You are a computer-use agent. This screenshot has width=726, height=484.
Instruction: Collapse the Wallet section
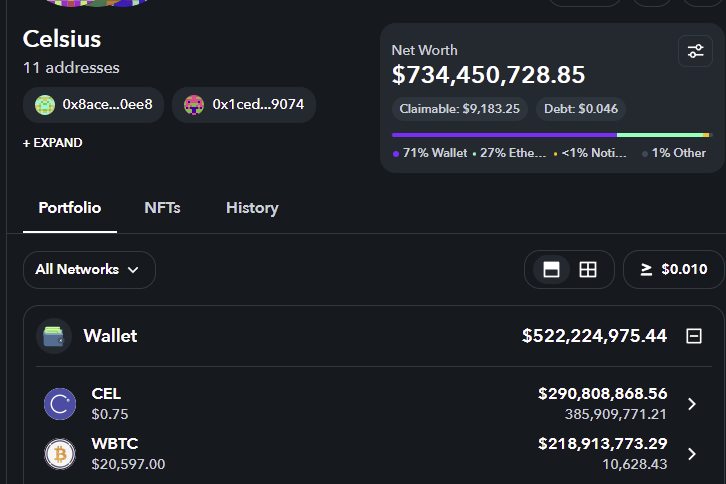click(694, 336)
